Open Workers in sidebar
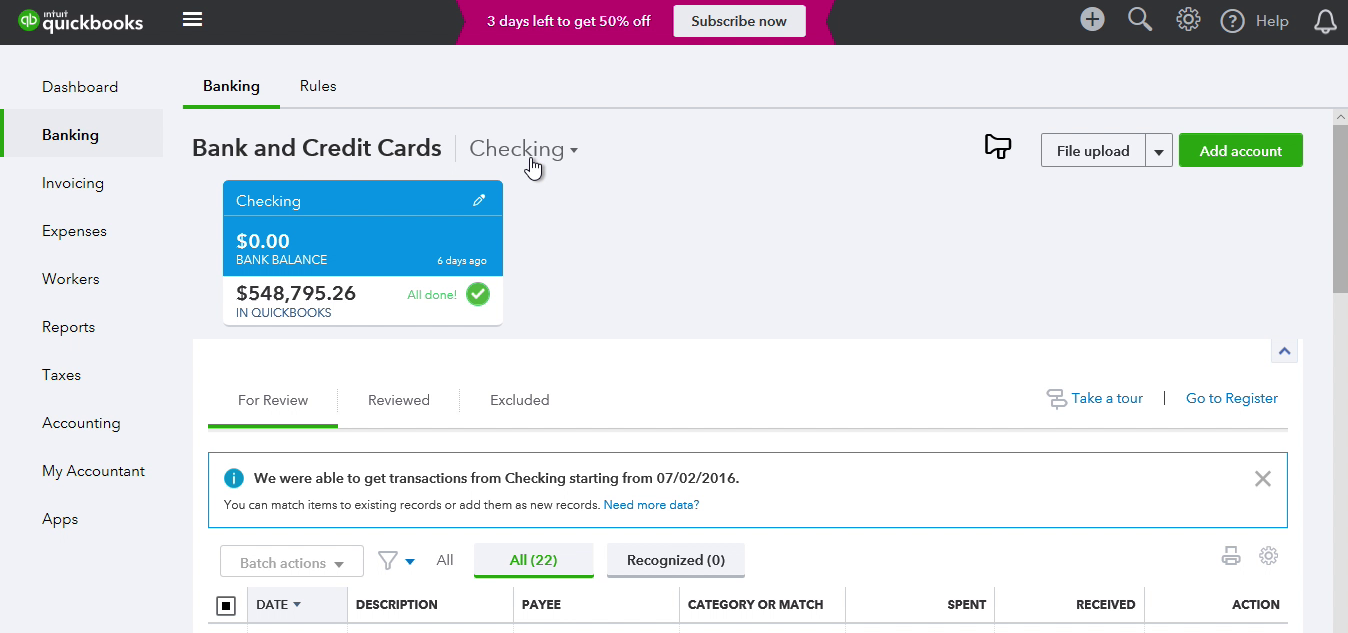Viewport: 1348px width, 633px height. pos(71,279)
